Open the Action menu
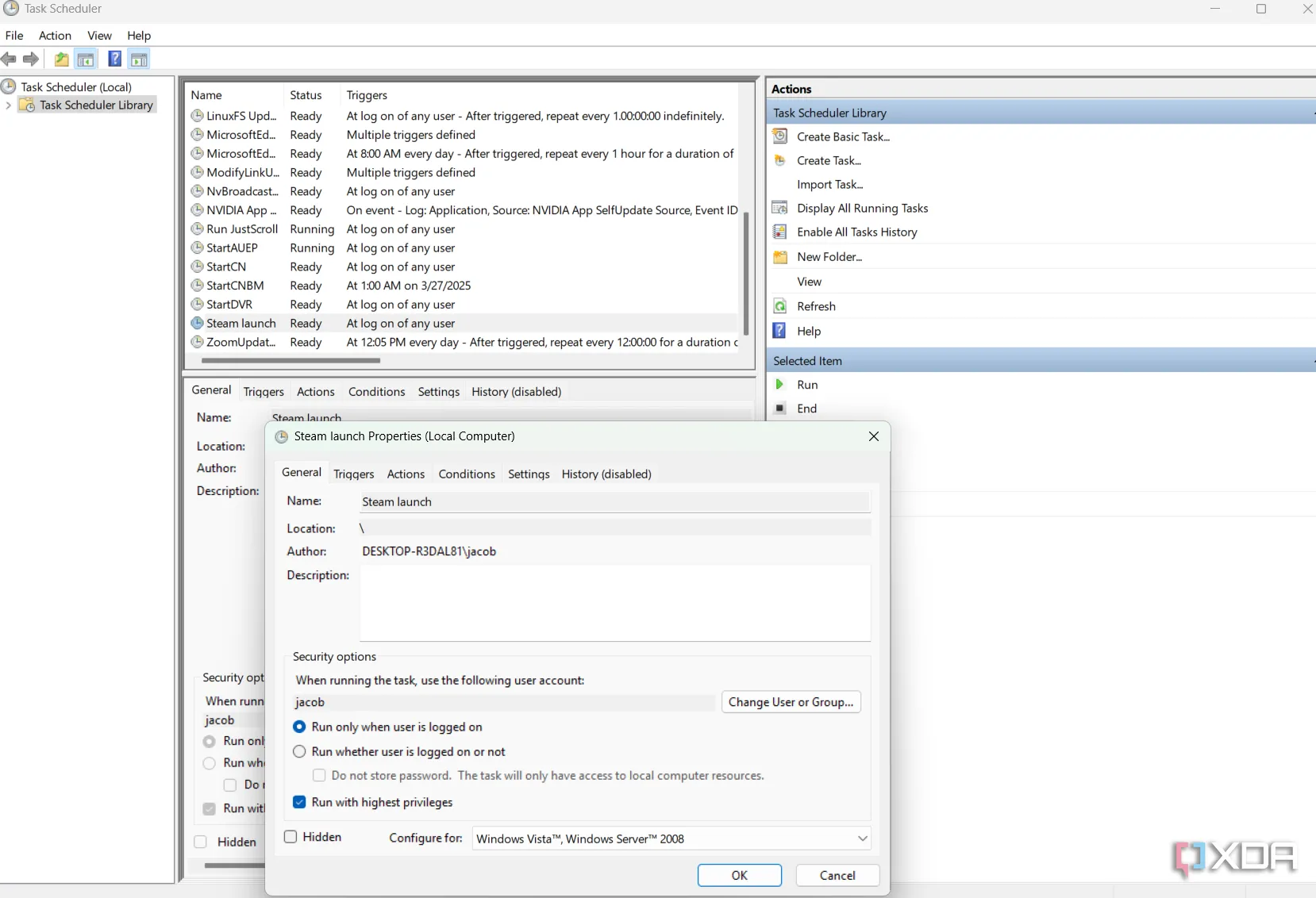 [x=56, y=36]
